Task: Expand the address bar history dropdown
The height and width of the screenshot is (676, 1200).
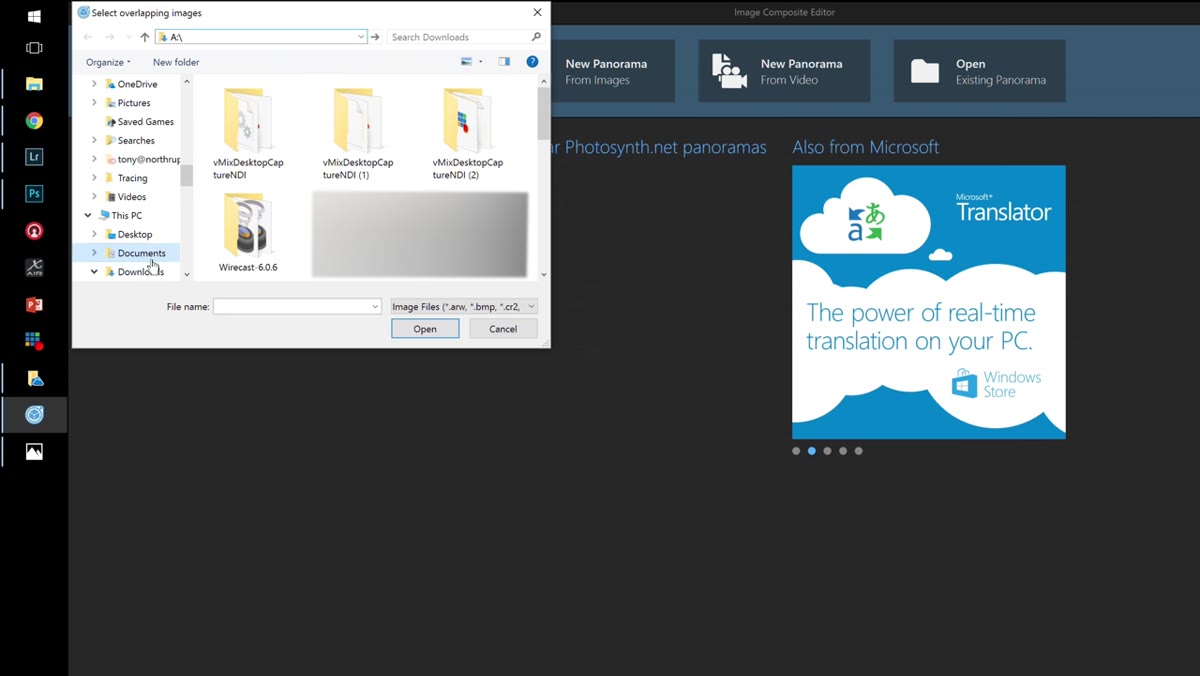Action: 361,37
